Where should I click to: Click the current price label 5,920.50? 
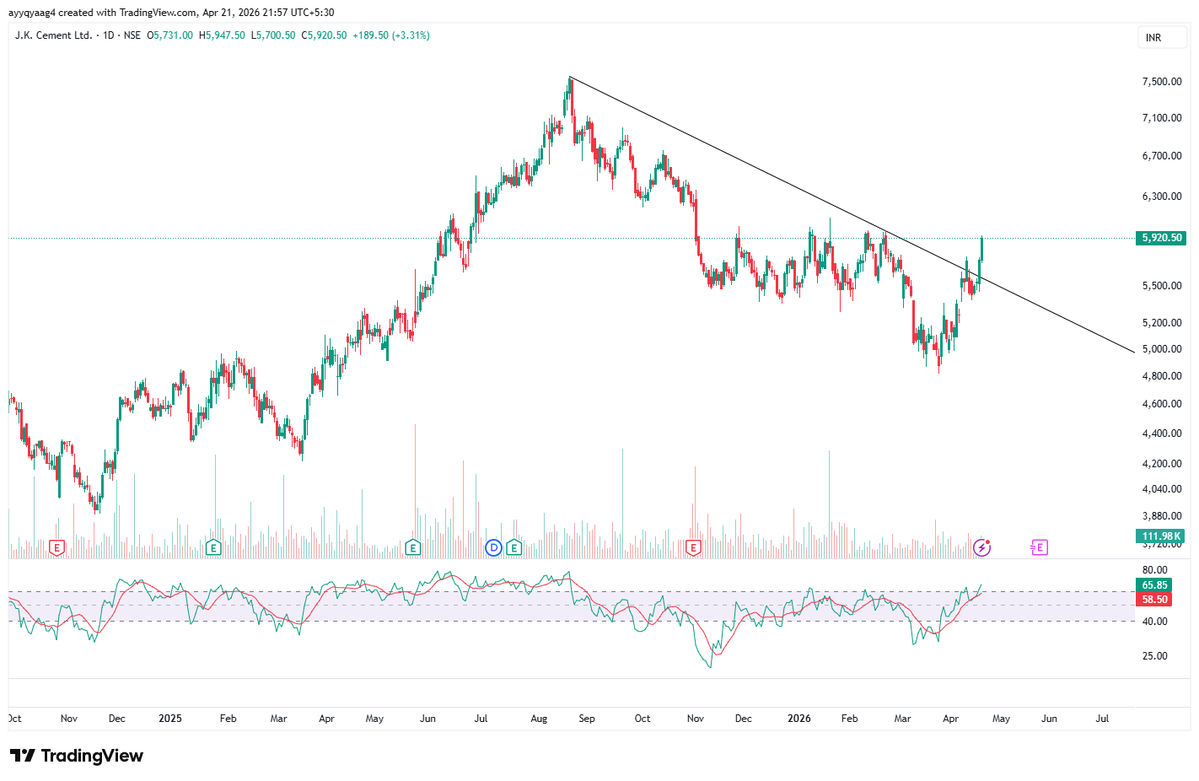1162,238
